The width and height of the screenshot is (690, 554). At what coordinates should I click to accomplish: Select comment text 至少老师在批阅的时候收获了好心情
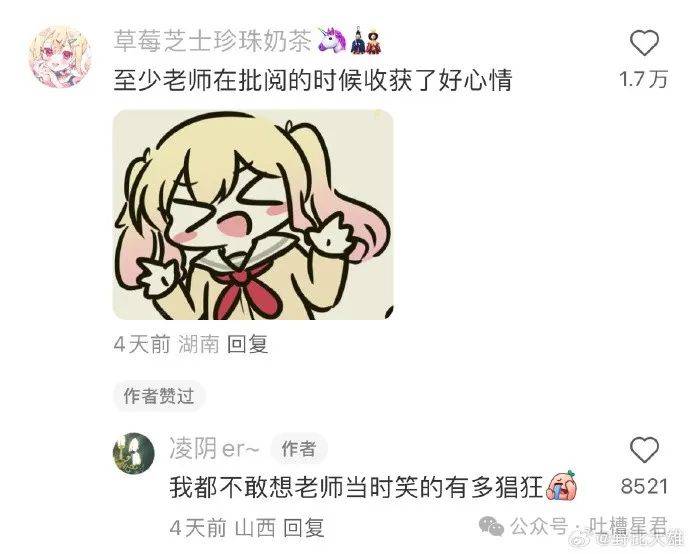point(313,80)
